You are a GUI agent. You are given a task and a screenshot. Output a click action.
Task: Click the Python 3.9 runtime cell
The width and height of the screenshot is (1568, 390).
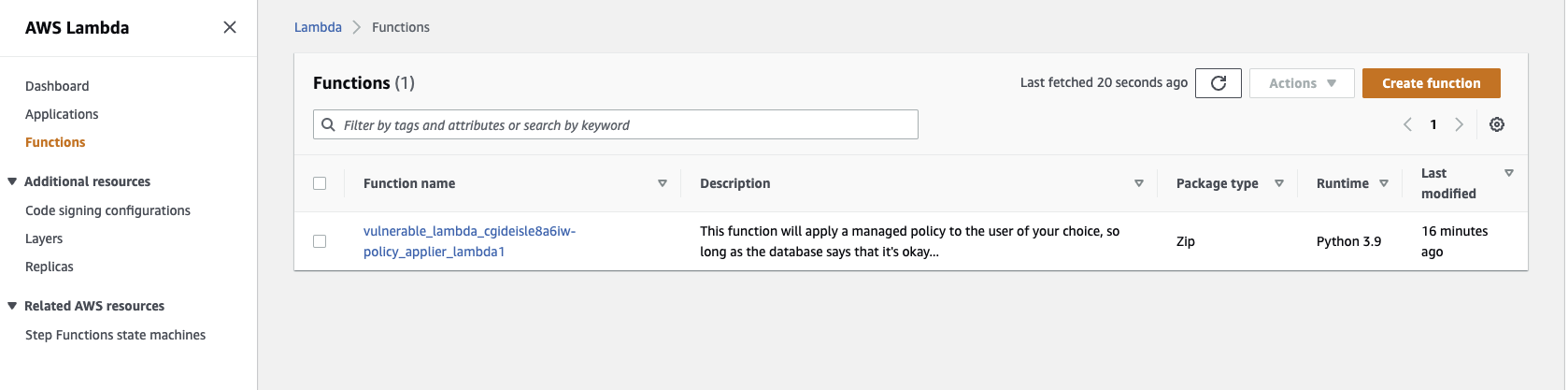[1348, 241]
